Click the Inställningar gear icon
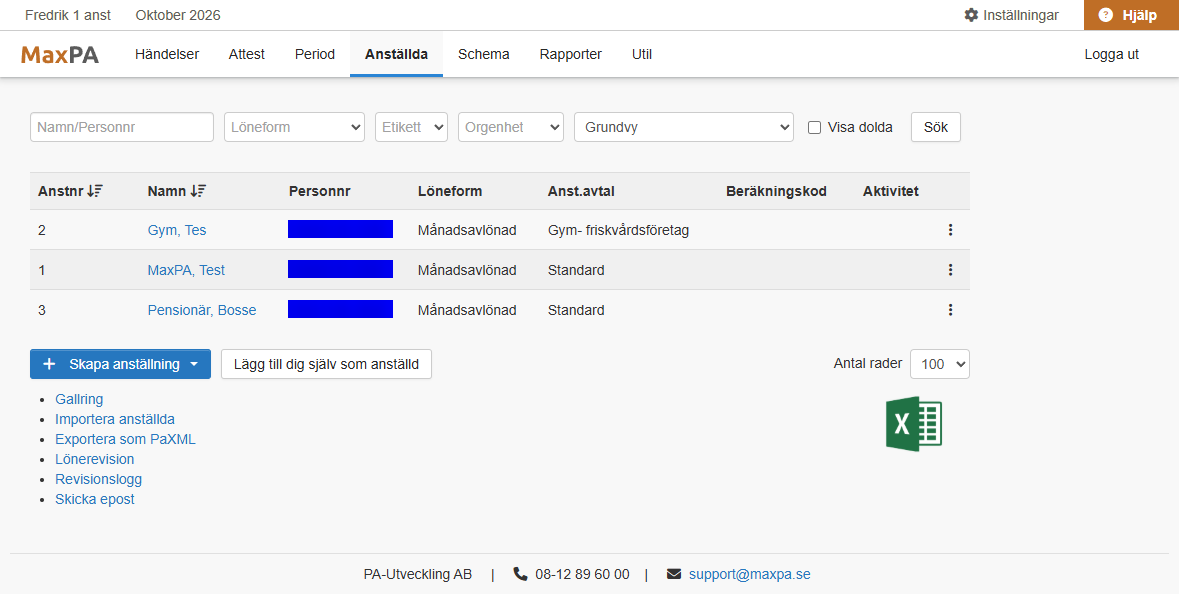Image resolution: width=1179 pixels, height=594 pixels. click(971, 15)
